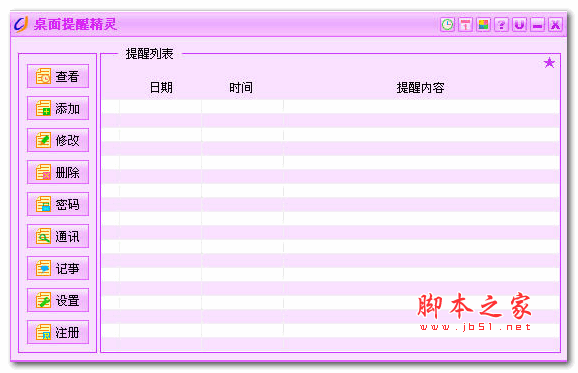Click the 注册 (register) button
The width and height of the screenshot is (578, 373).
[x=58, y=332]
